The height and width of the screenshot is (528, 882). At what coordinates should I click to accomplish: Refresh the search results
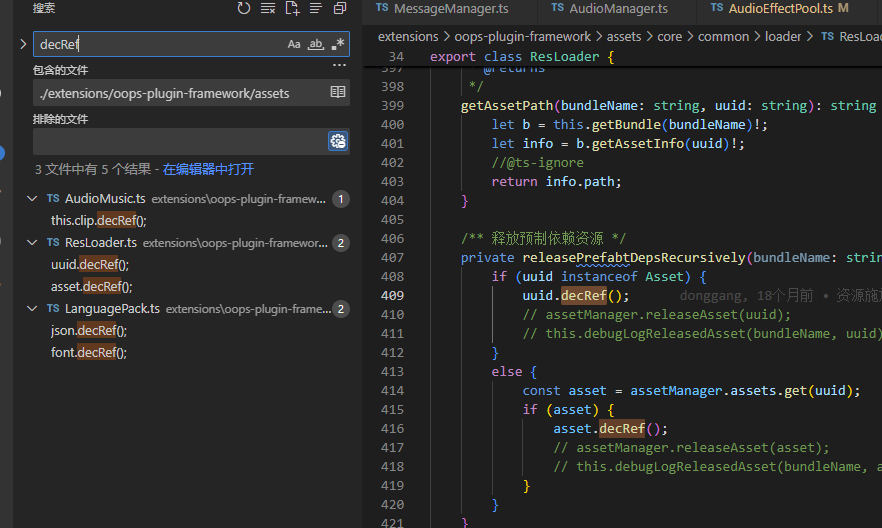pos(244,8)
